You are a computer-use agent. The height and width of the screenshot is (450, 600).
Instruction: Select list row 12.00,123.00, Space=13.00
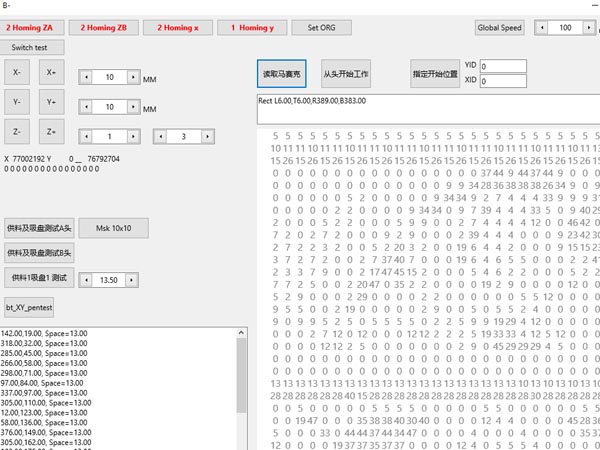(x=44, y=413)
